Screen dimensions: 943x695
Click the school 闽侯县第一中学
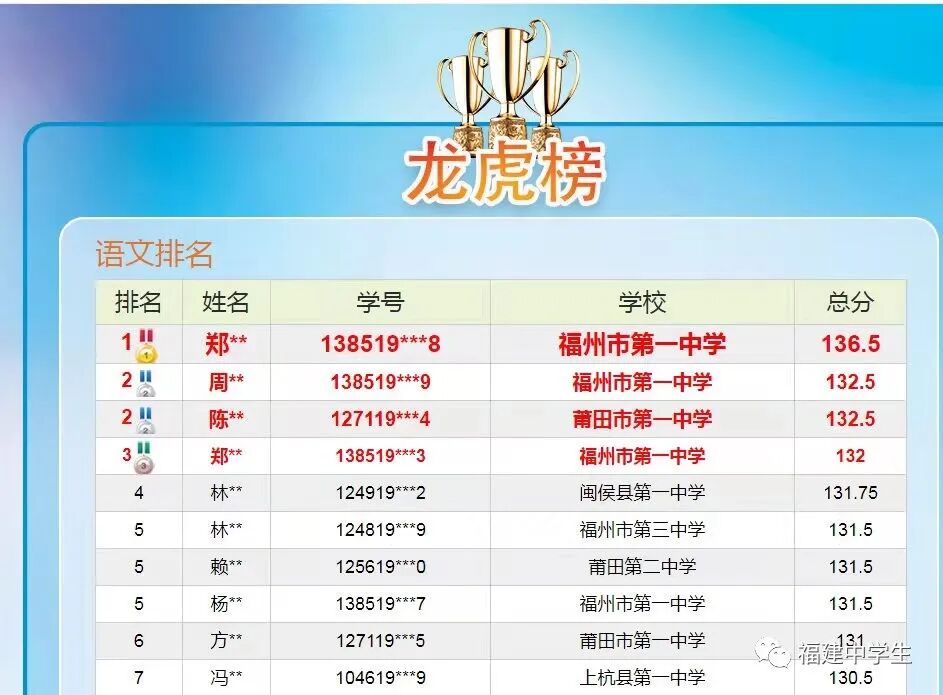642,493
